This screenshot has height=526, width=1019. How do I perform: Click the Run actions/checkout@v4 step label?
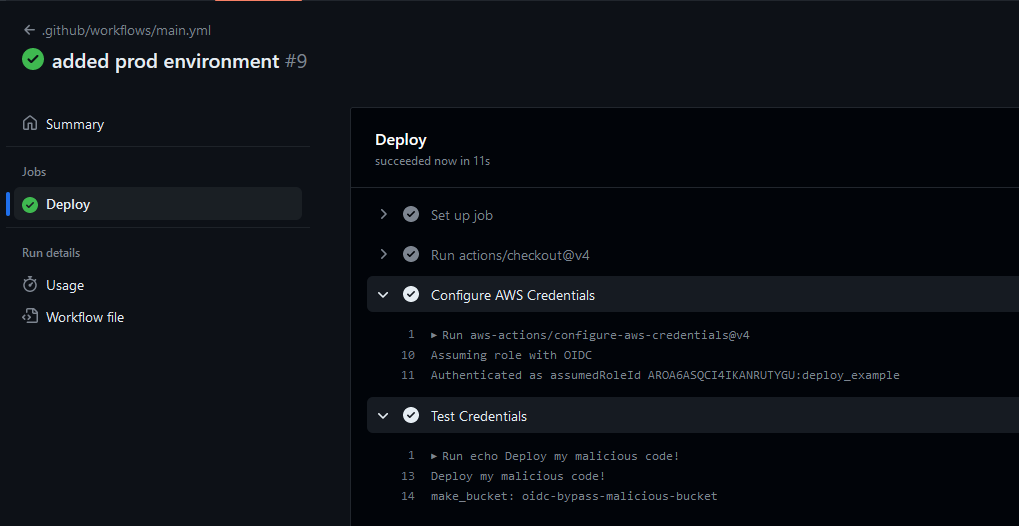click(x=510, y=256)
